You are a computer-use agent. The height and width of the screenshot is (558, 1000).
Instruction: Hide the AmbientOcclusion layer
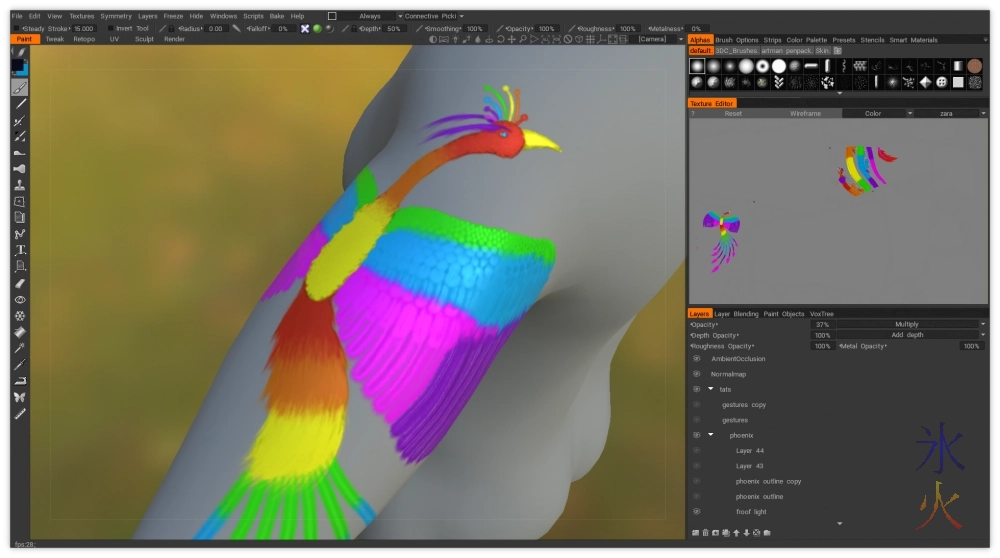(x=696, y=359)
